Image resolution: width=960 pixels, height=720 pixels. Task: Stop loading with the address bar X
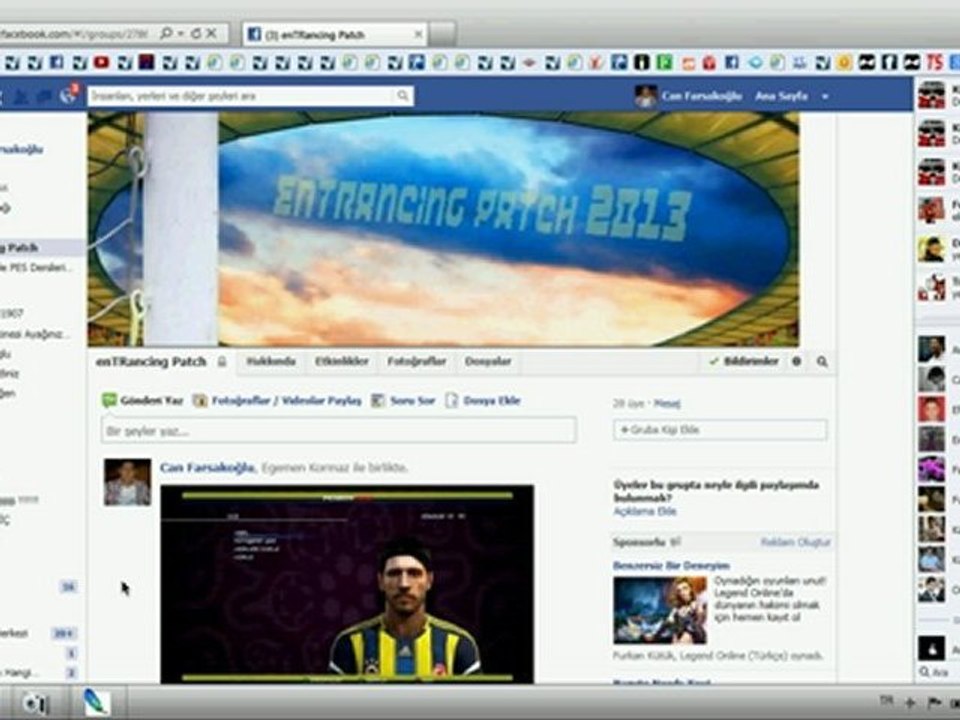click(211, 34)
